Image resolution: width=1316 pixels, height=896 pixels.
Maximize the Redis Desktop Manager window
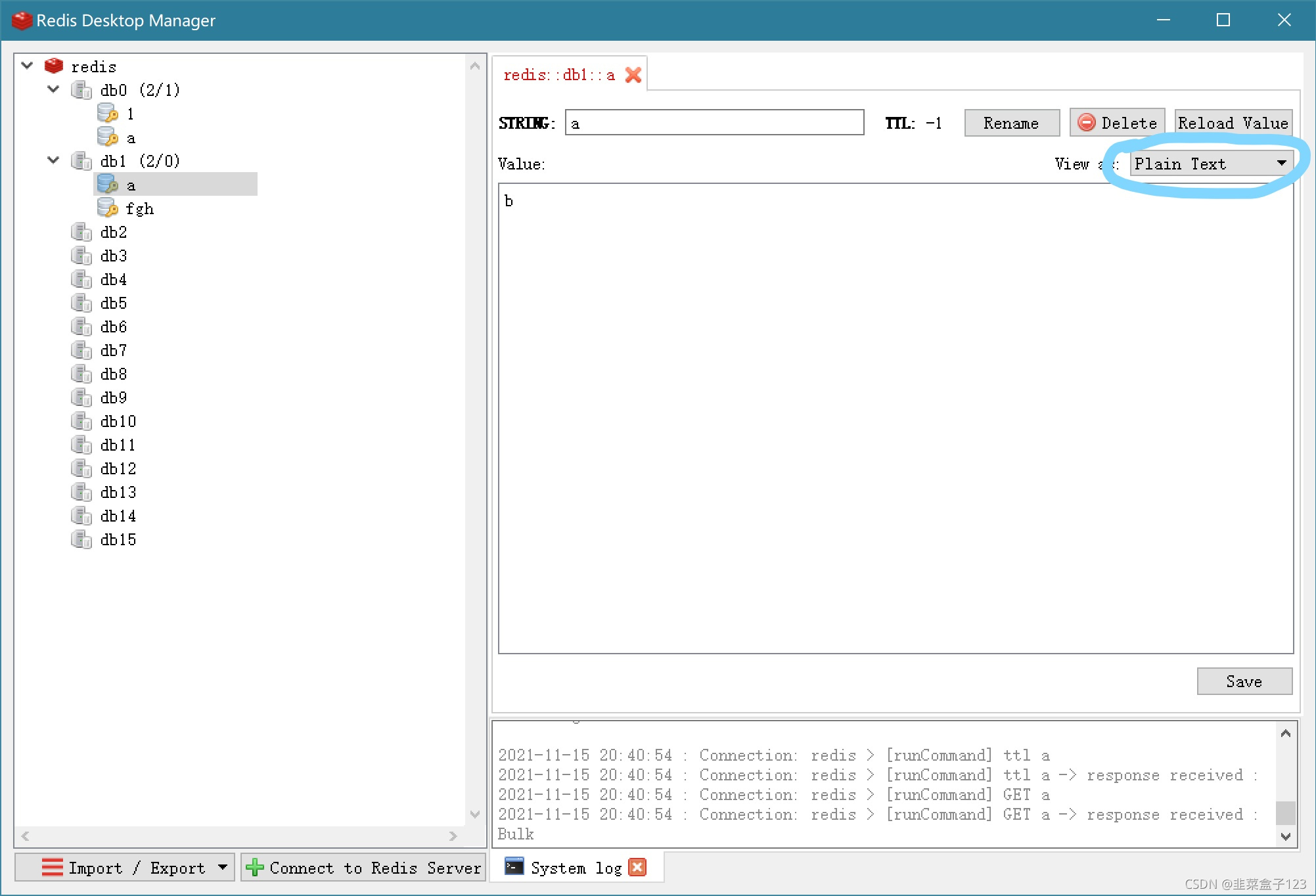(x=1223, y=20)
